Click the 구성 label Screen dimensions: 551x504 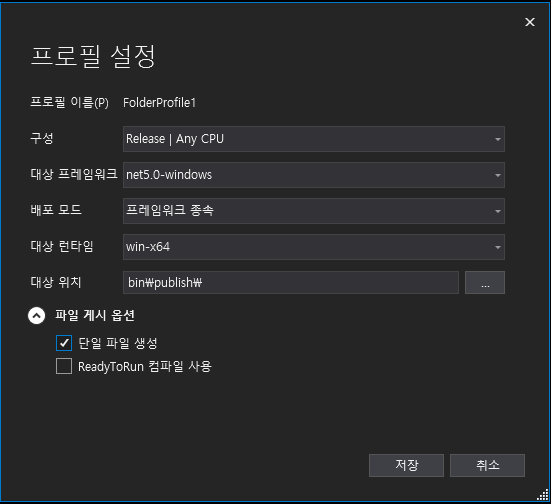coord(42,138)
